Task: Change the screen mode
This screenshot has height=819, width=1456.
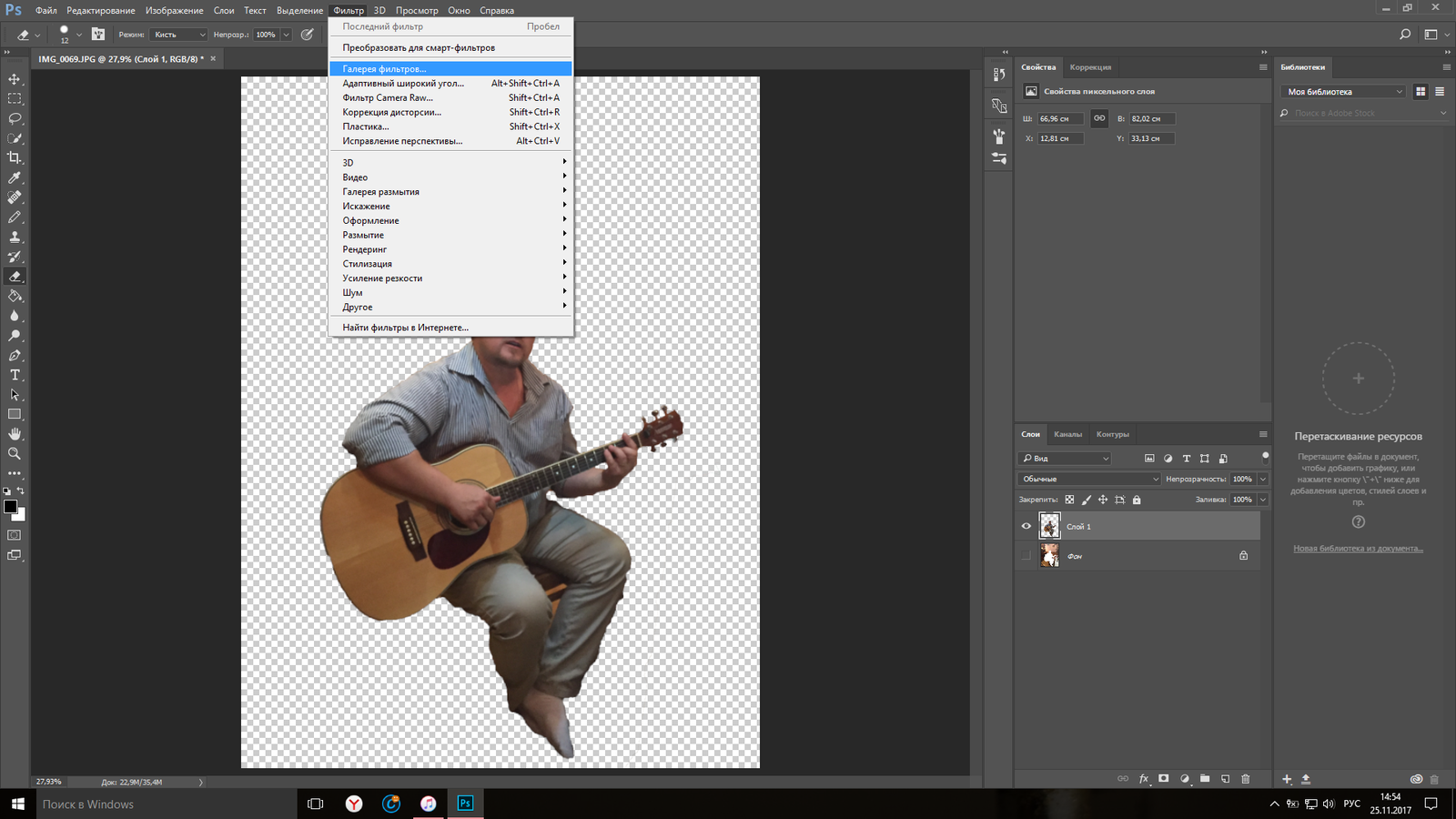Action: click(15, 555)
